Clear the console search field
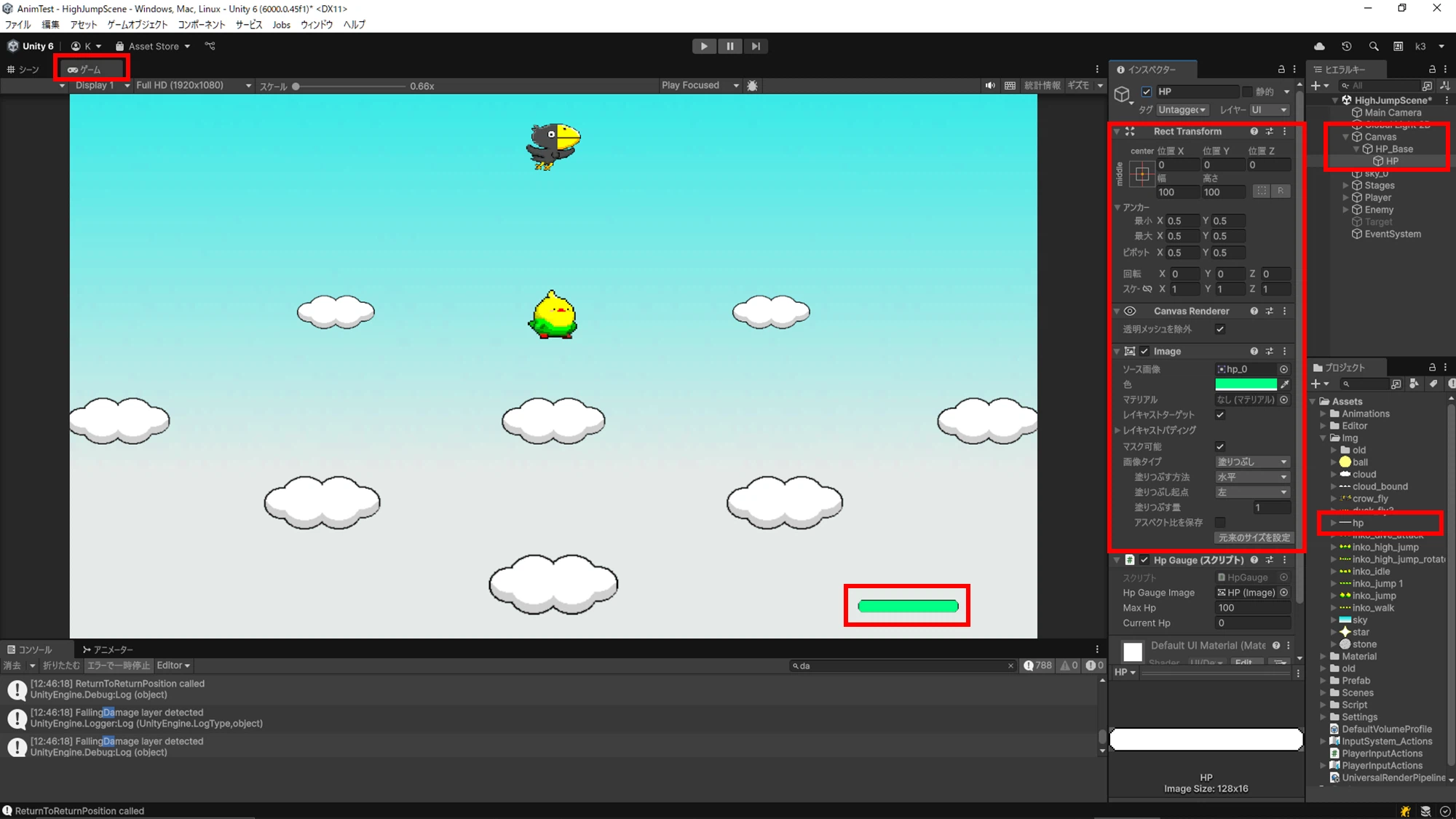 (1010, 665)
